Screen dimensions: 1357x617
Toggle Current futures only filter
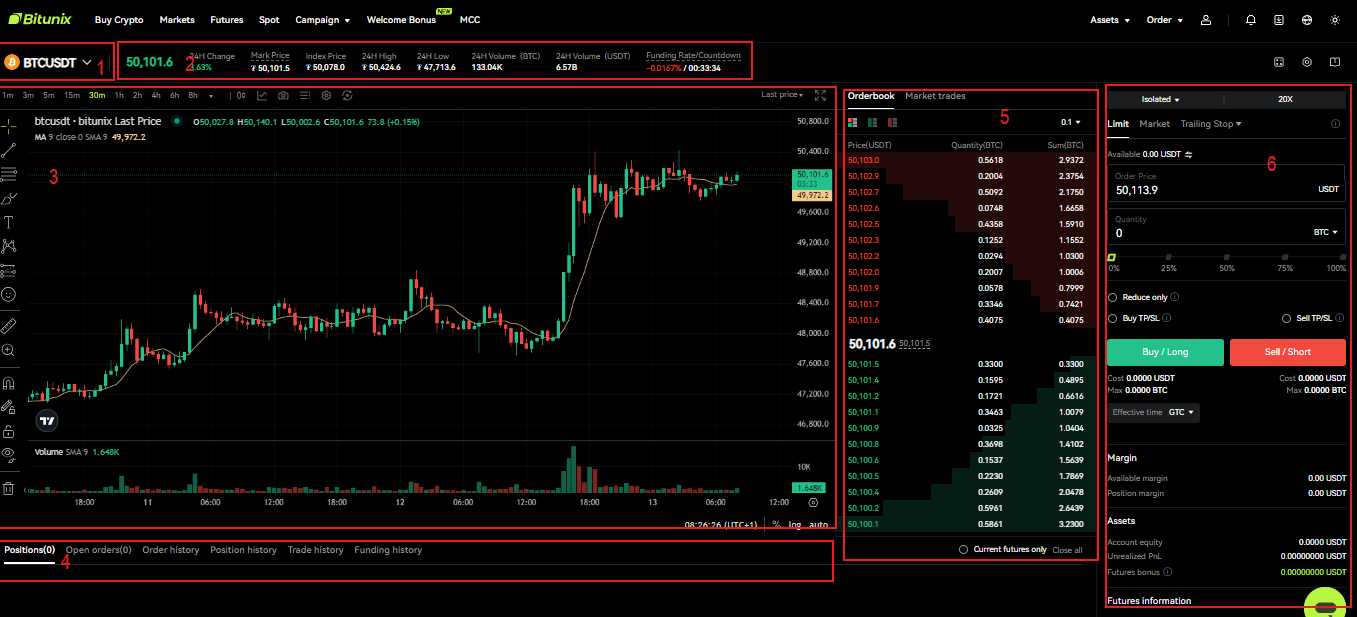click(963, 550)
